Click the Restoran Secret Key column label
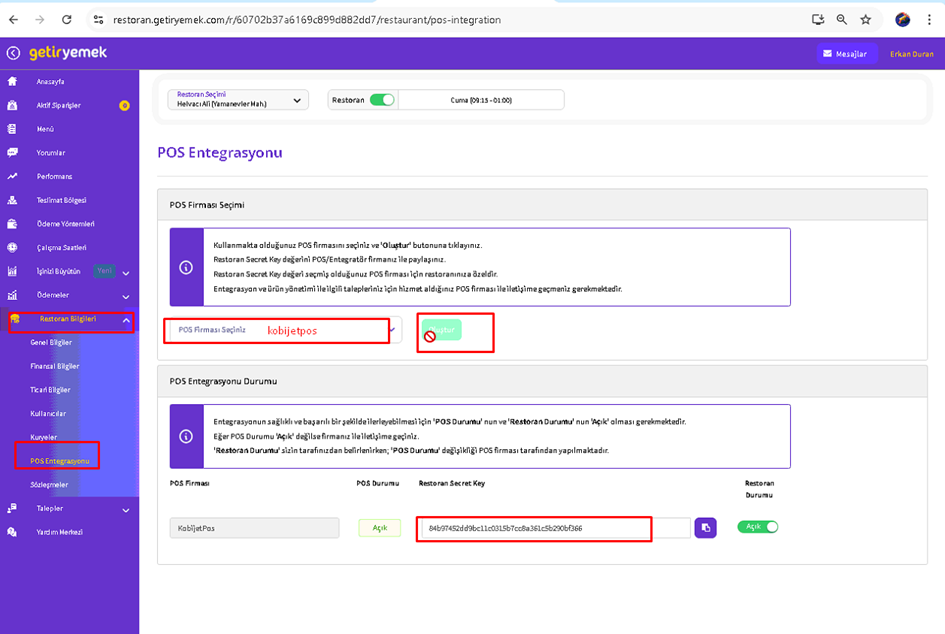945x634 pixels. [451, 483]
